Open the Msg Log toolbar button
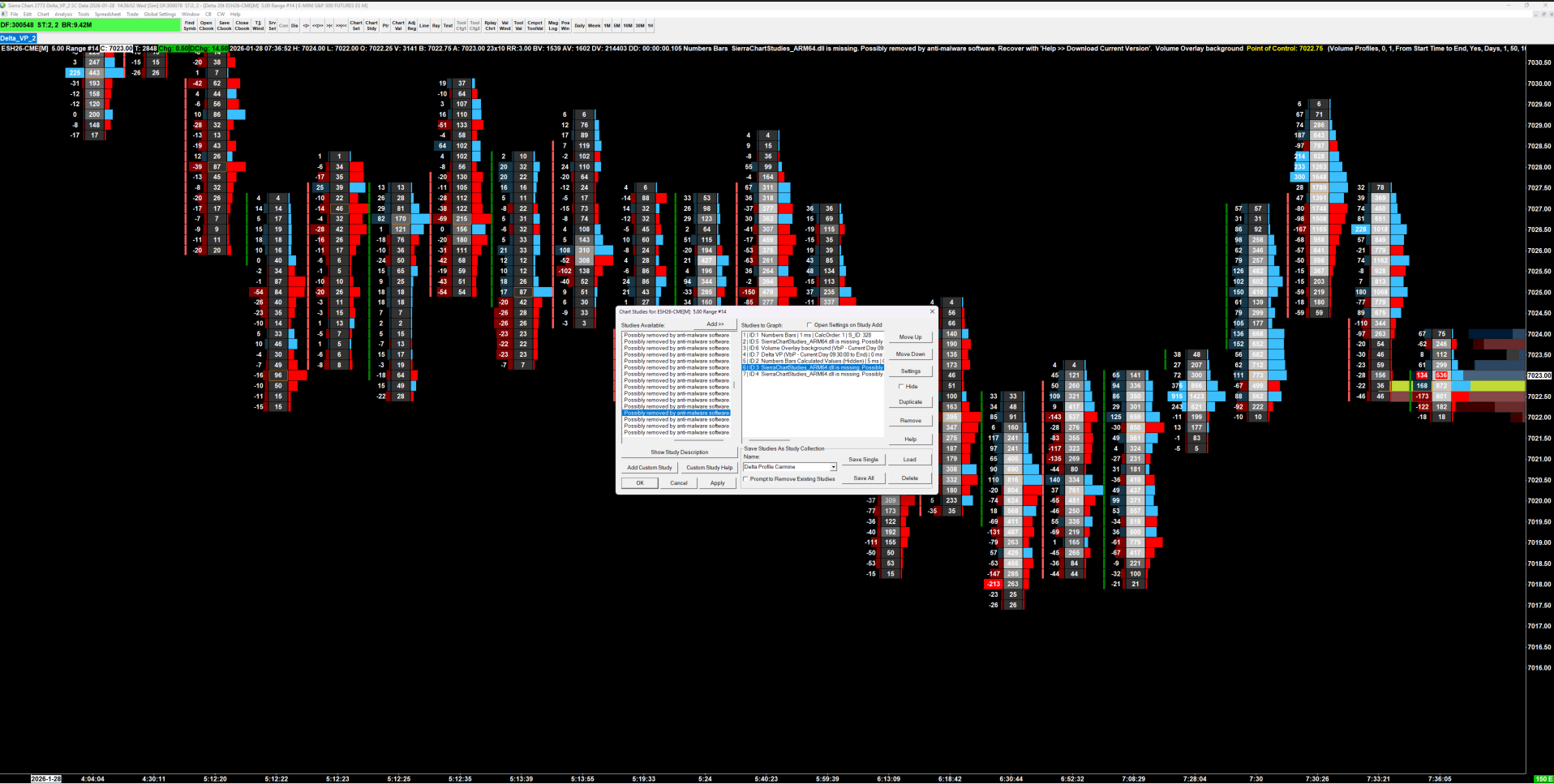 [x=553, y=25]
